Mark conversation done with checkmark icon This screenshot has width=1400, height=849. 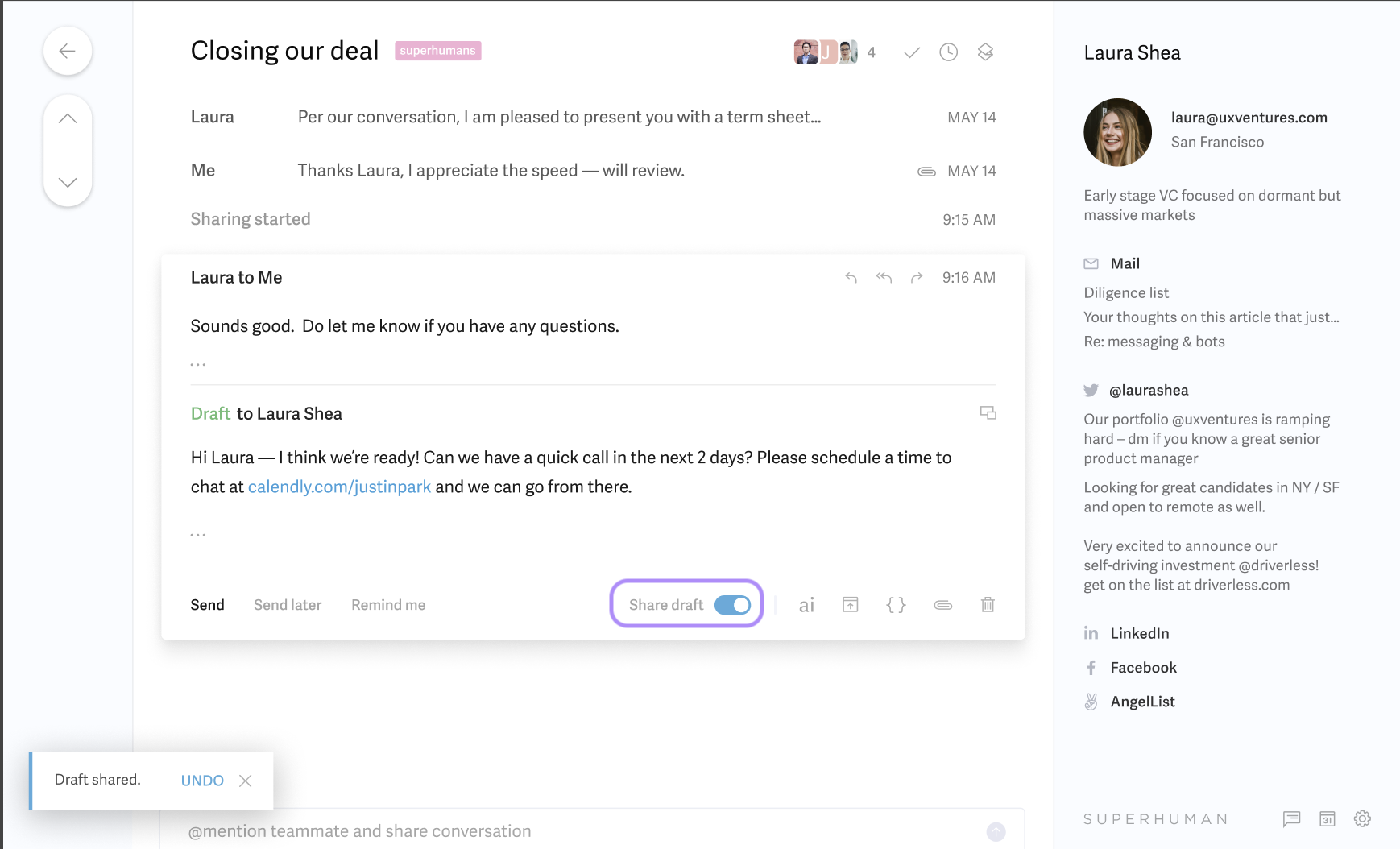click(912, 52)
